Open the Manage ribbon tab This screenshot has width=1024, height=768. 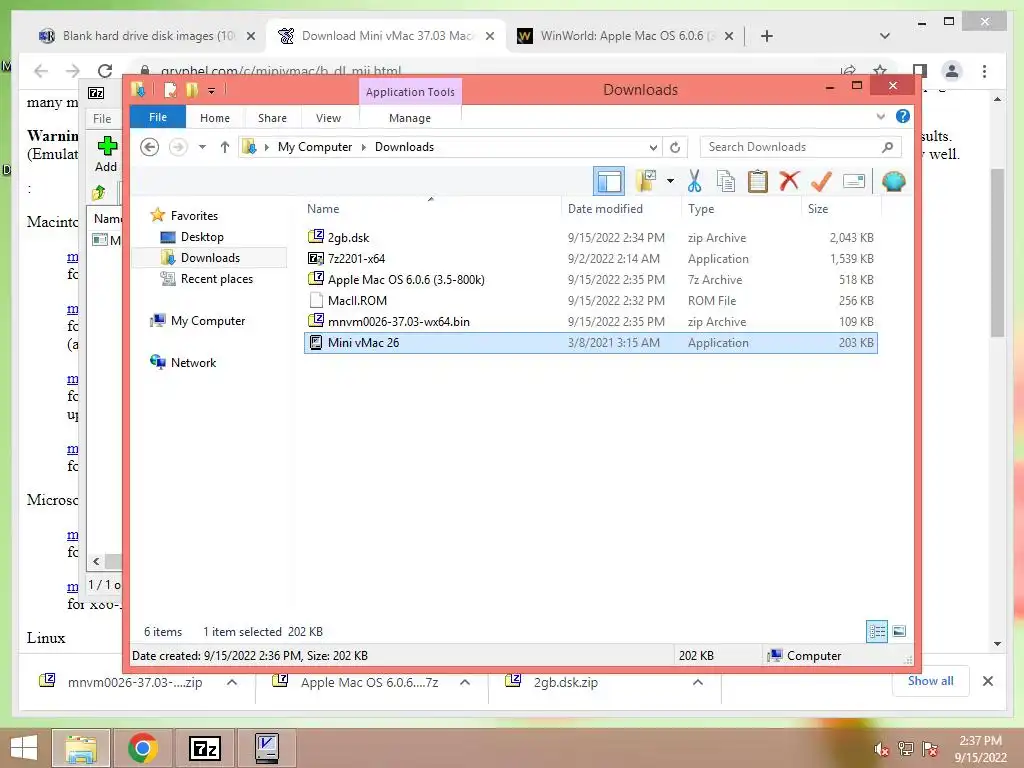click(409, 118)
